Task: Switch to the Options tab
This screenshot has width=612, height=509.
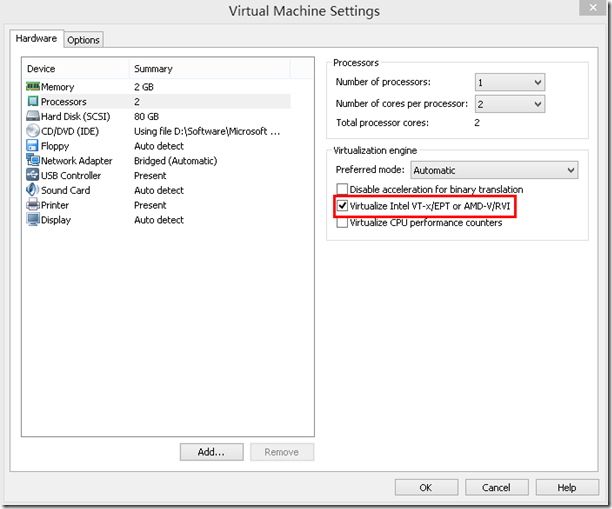Action: (x=83, y=40)
